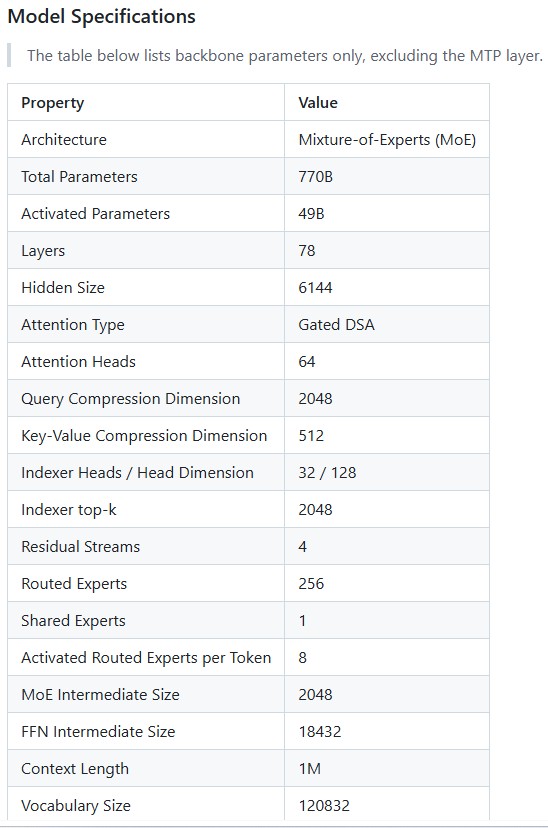
Task: Click the Total Parameters value 770B
Action: [316, 176]
